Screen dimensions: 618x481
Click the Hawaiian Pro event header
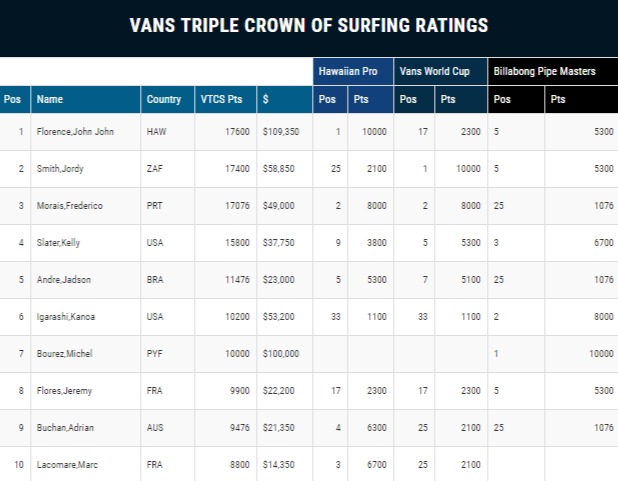point(348,72)
